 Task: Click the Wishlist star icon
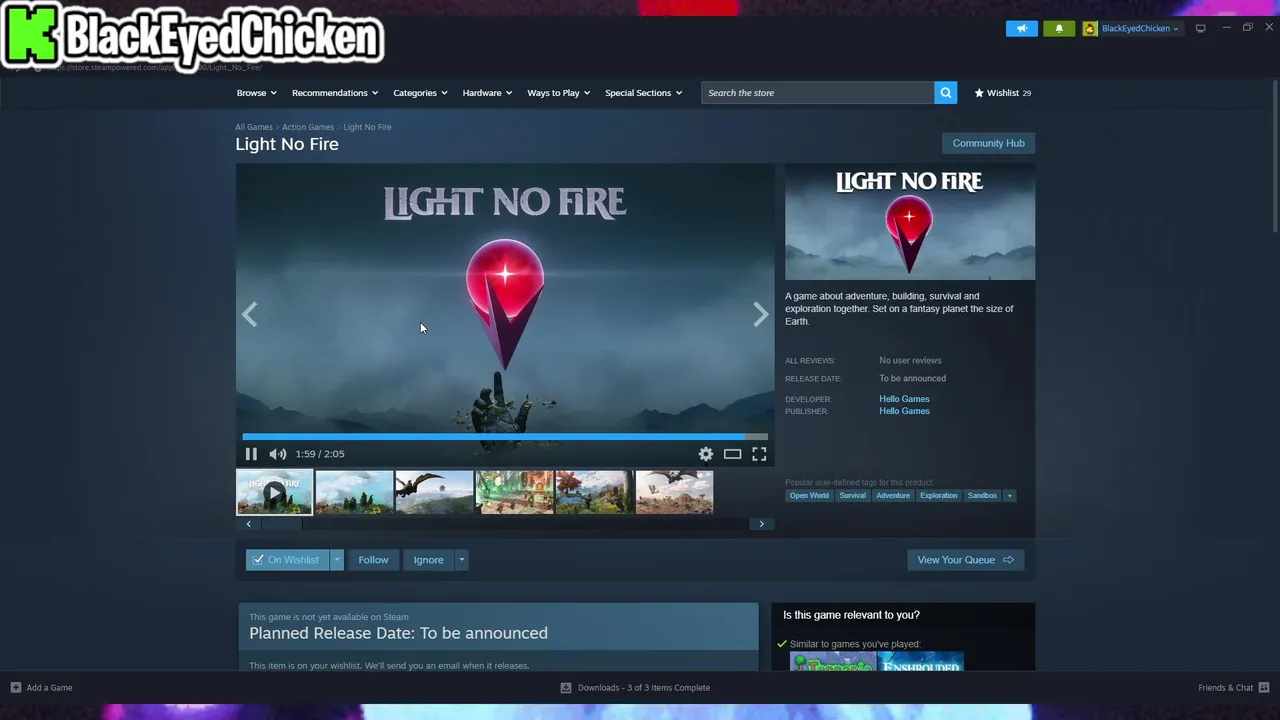coord(979,93)
